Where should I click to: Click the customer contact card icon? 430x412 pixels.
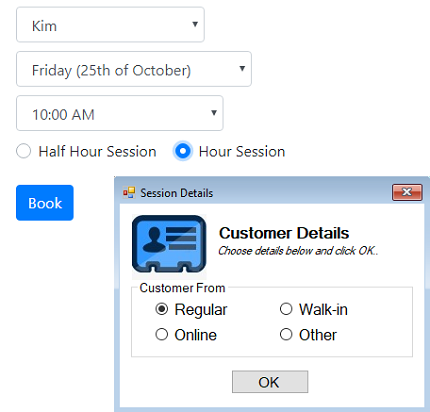tap(169, 244)
